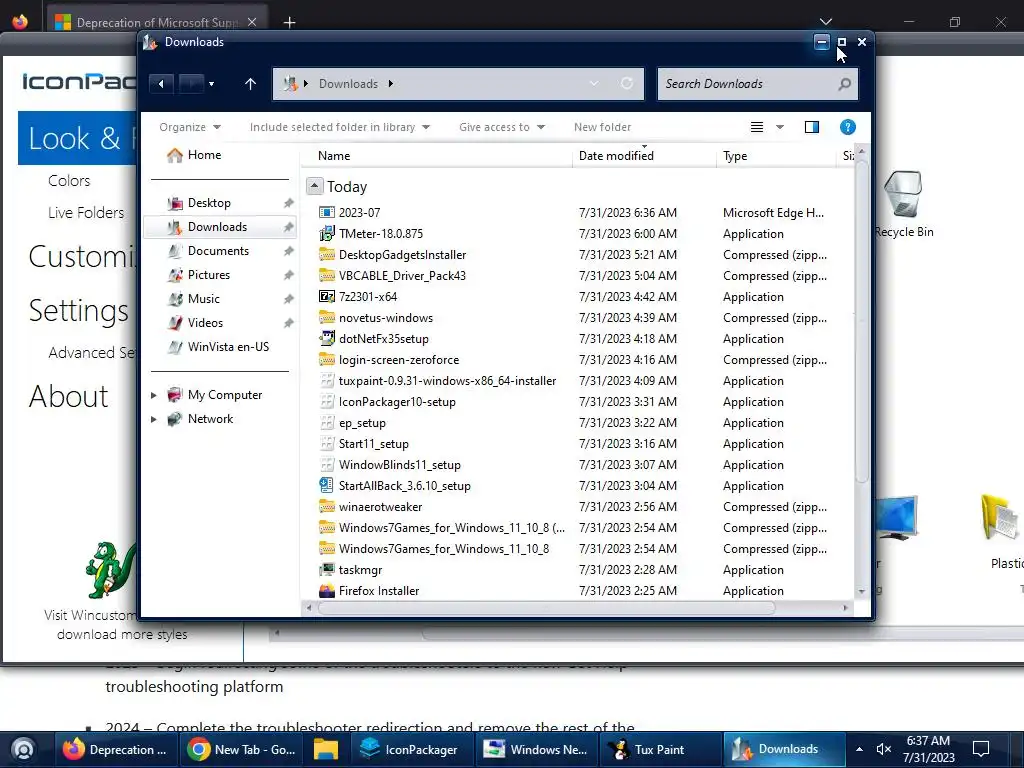
Task: Open the notification center icon
Action: (x=981, y=750)
